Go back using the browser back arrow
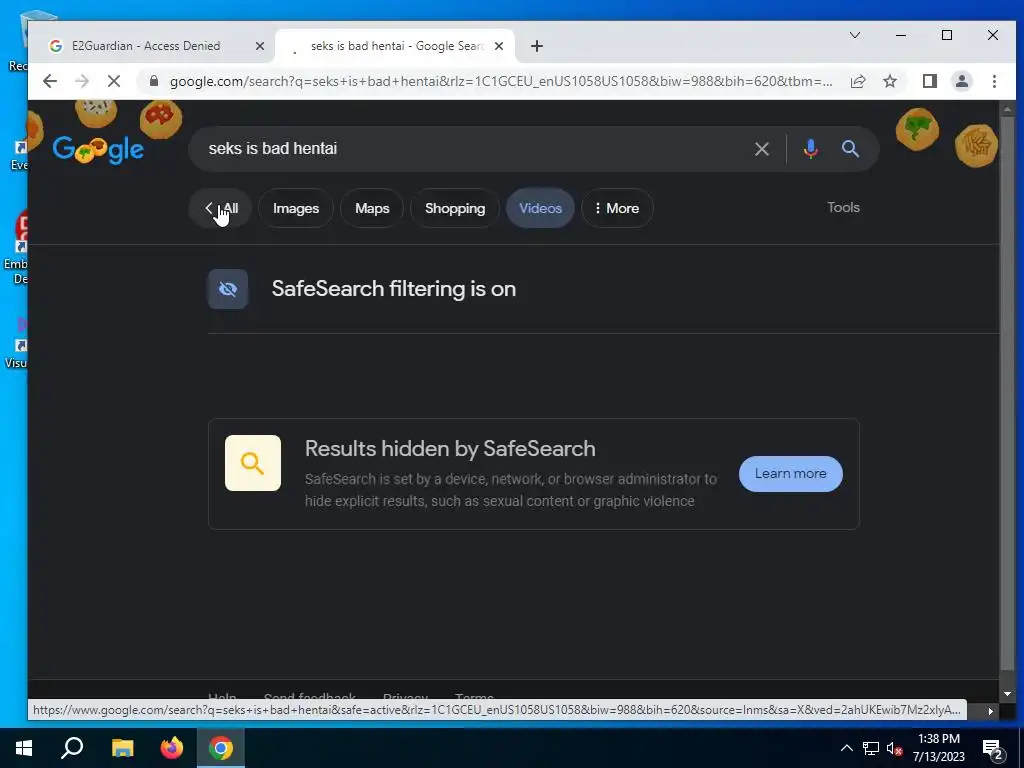 coord(50,81)
